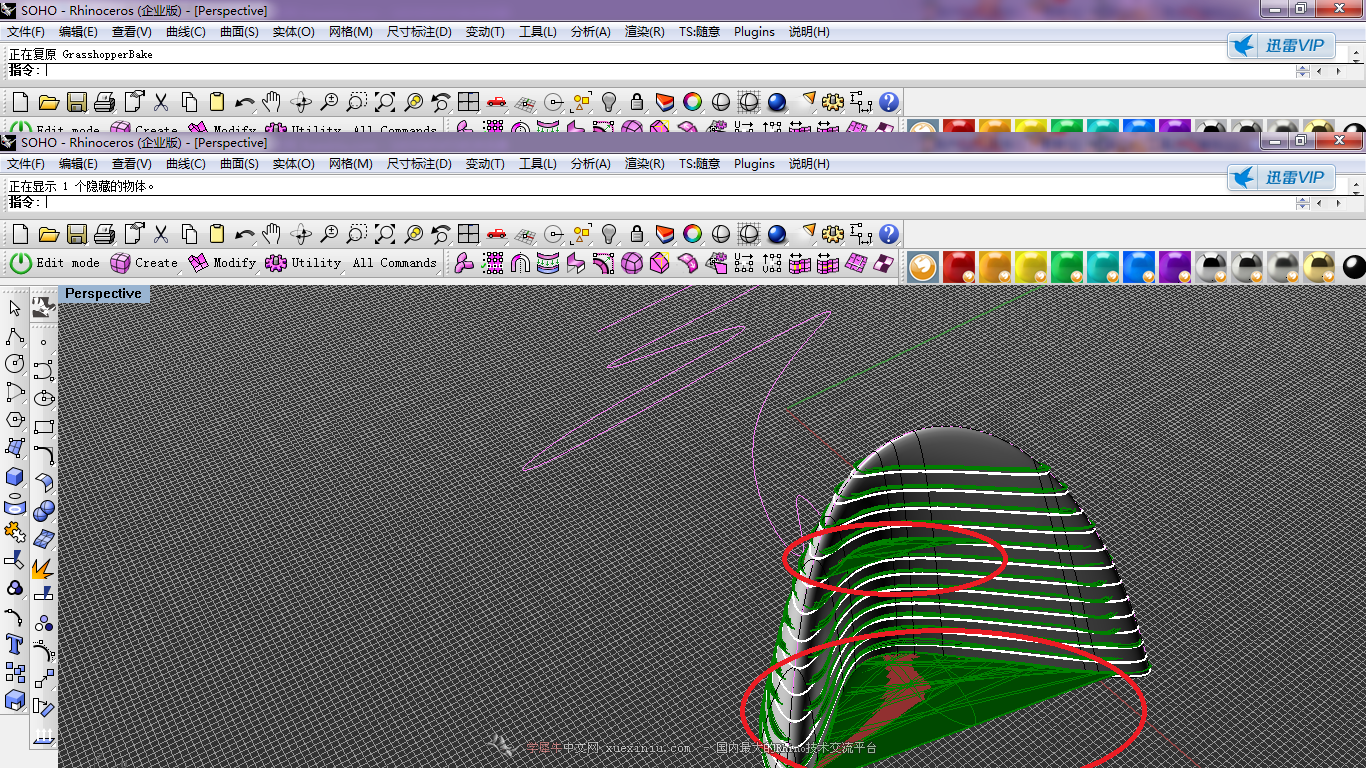Viewport: 1366px width, 768px height.
Task: Click Hide objects lightbulb in front window toolbar
Action: coord(609,234)
